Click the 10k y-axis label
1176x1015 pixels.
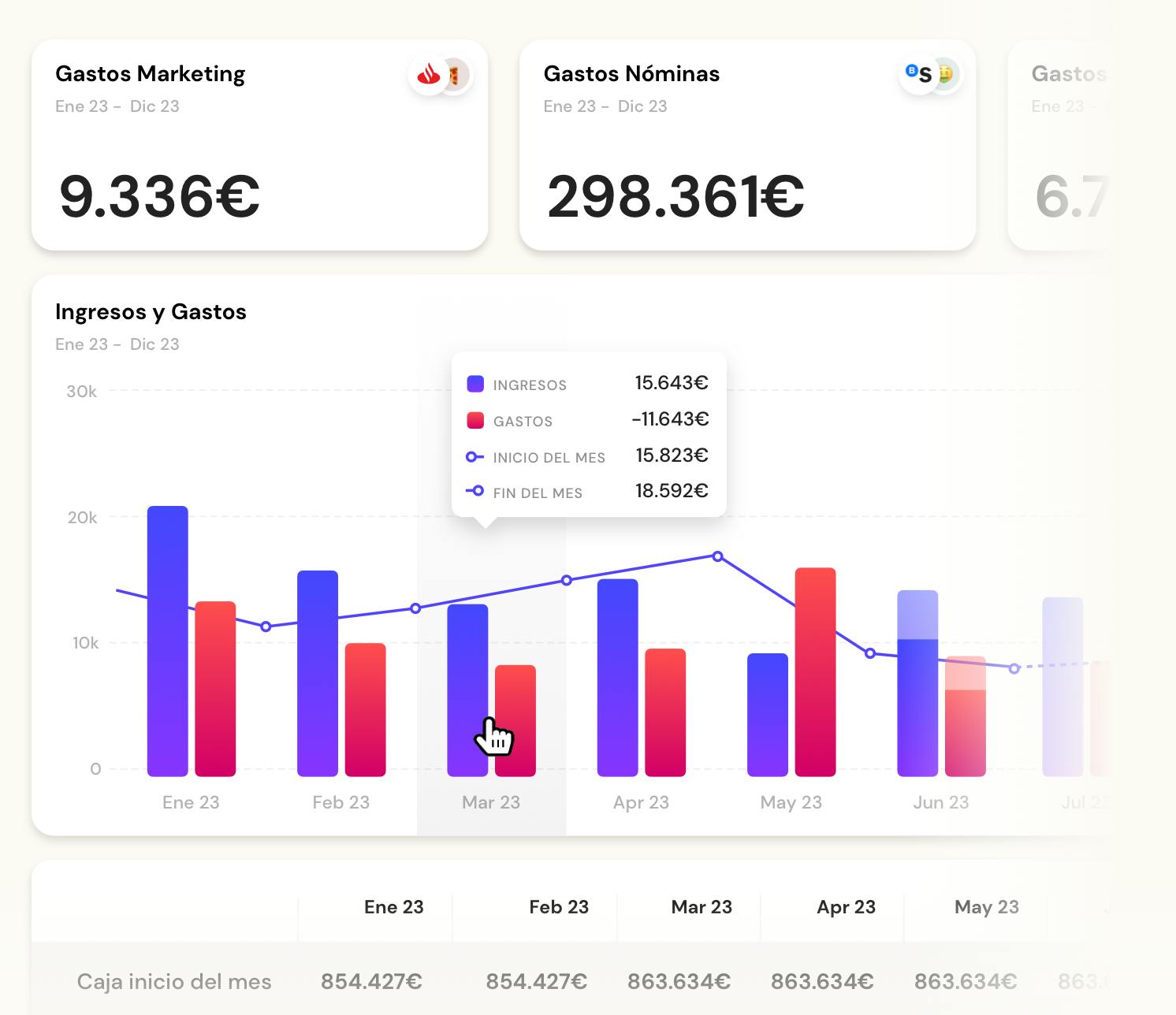86,643
